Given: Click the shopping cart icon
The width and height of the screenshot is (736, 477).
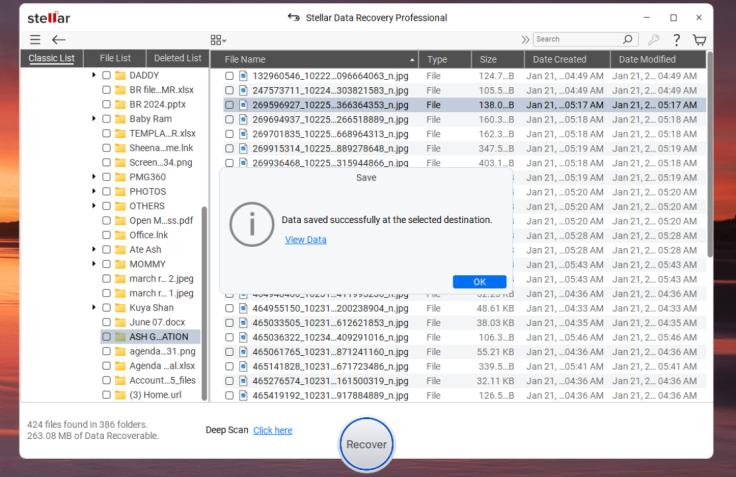Looking at the screenshot, I should (699, 40).
